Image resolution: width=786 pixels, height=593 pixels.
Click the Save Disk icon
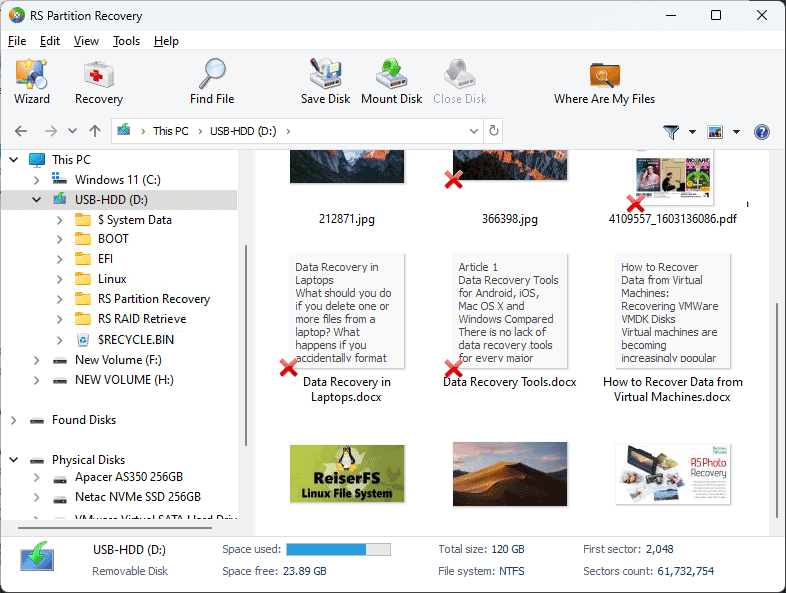[x=325, y=81]
